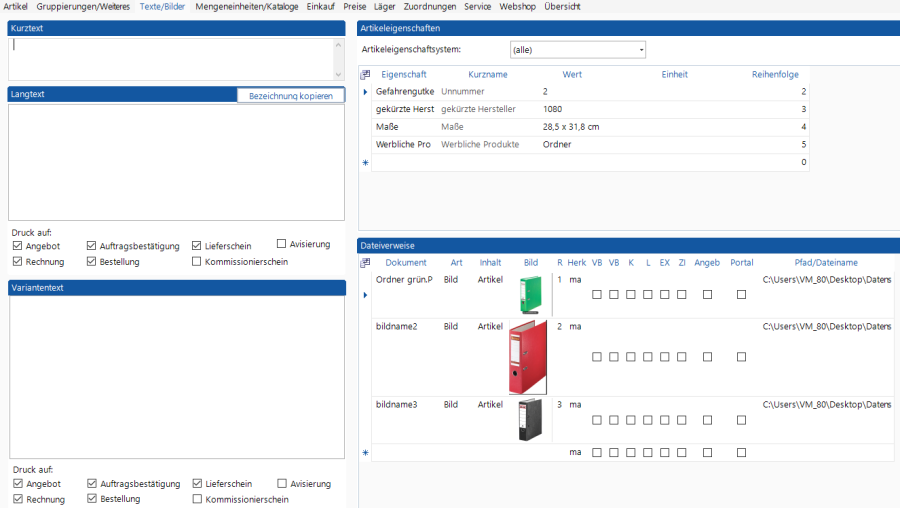The height and width of the screenshot is (508, 900).
Task: Select the green folder binder image
Action: pyautogui.click(x=529, y=294)
